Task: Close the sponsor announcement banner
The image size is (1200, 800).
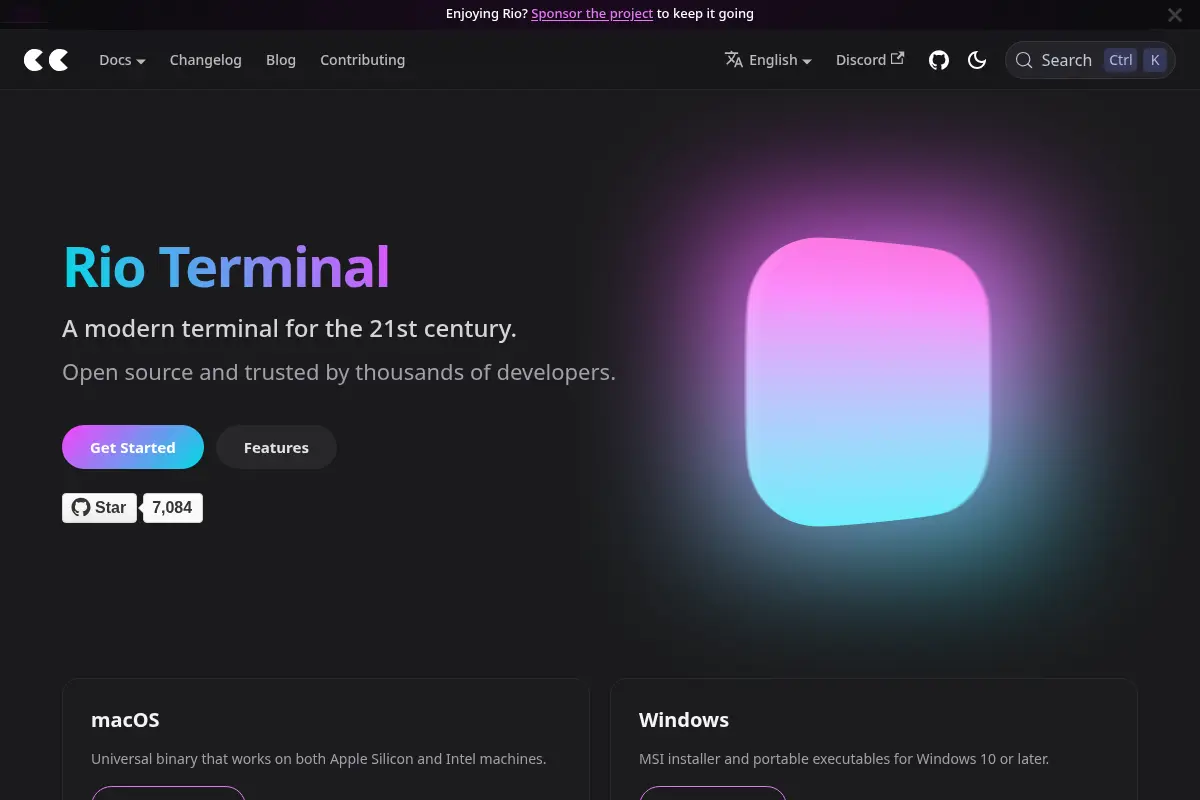Action: click(1175, 15)
